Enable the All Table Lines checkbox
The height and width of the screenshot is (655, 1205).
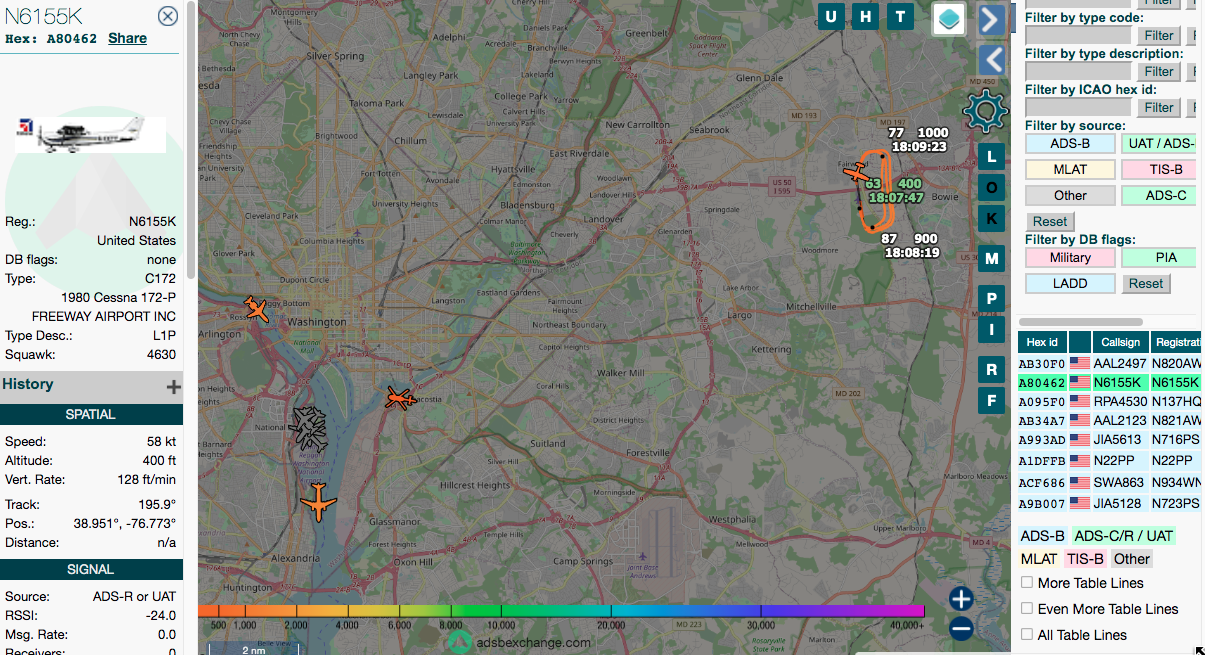click(x=1027, y=634)
